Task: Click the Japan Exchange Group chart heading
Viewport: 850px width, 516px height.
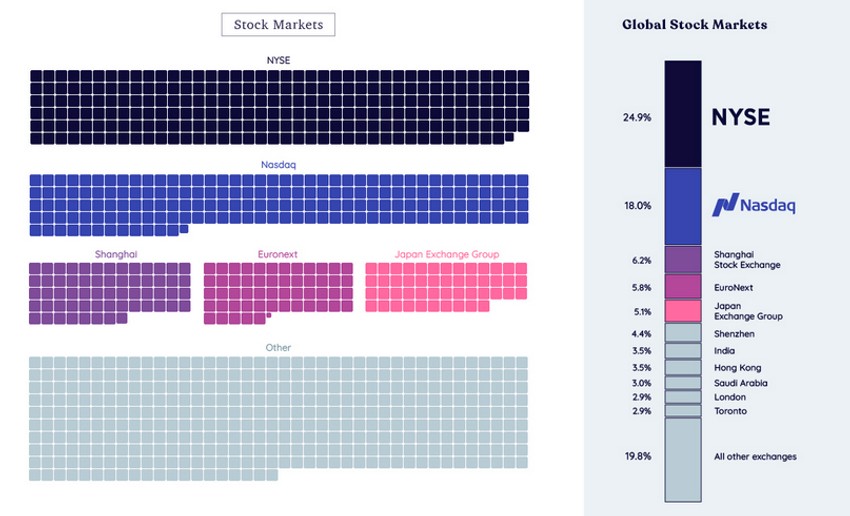Action: click(446, 254)
